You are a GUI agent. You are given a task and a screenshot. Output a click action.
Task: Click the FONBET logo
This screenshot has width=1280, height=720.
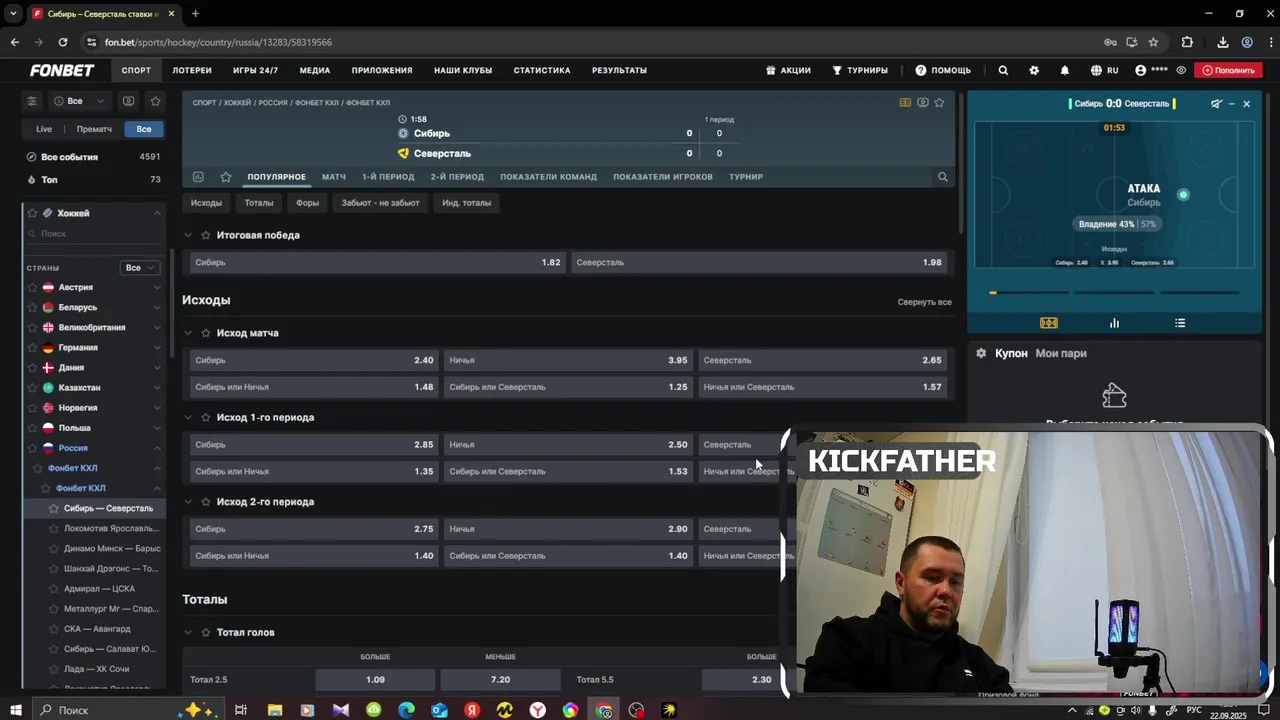point(62,70)
